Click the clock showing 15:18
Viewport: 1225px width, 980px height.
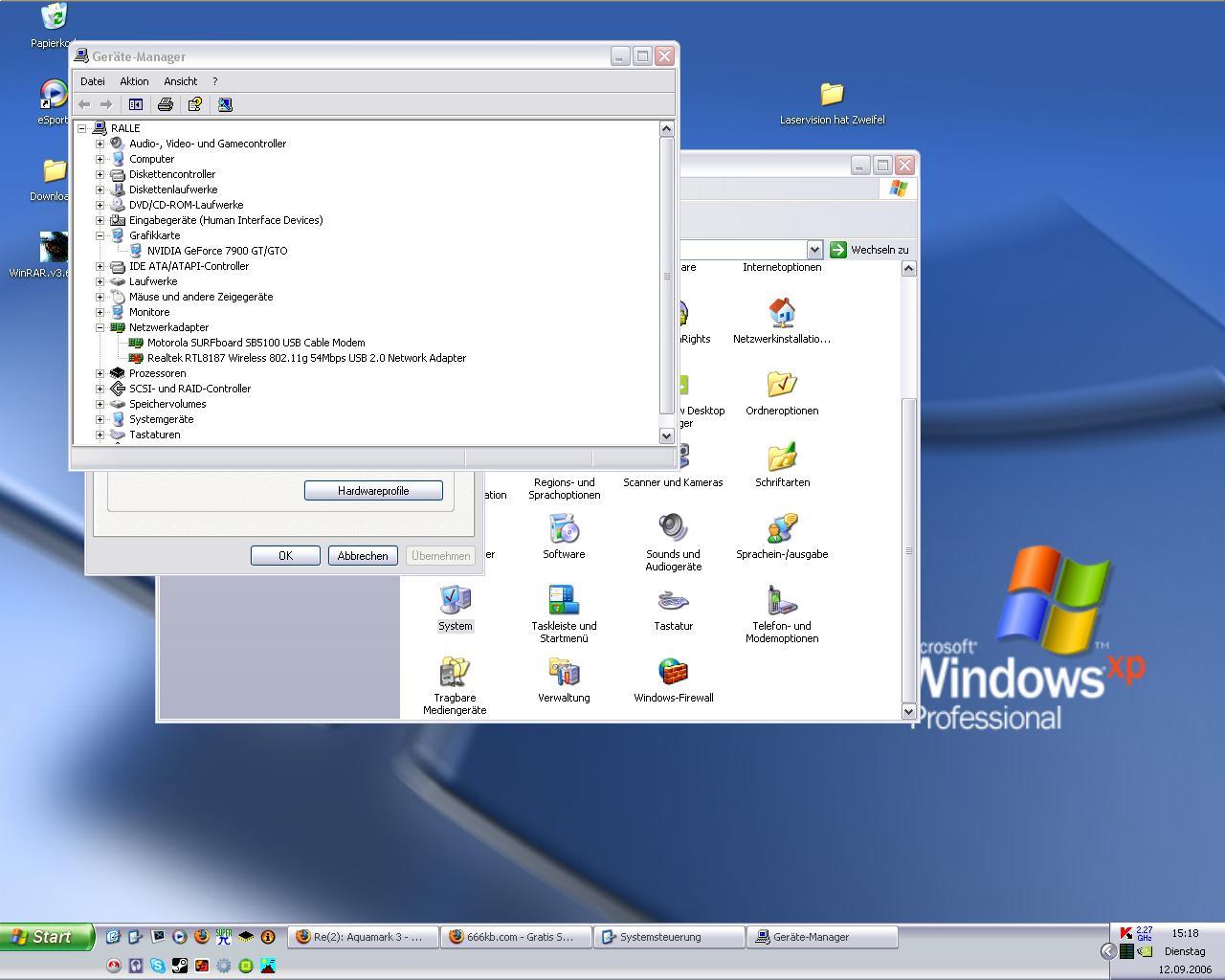pyautogui.click(x=1185, y=933)
